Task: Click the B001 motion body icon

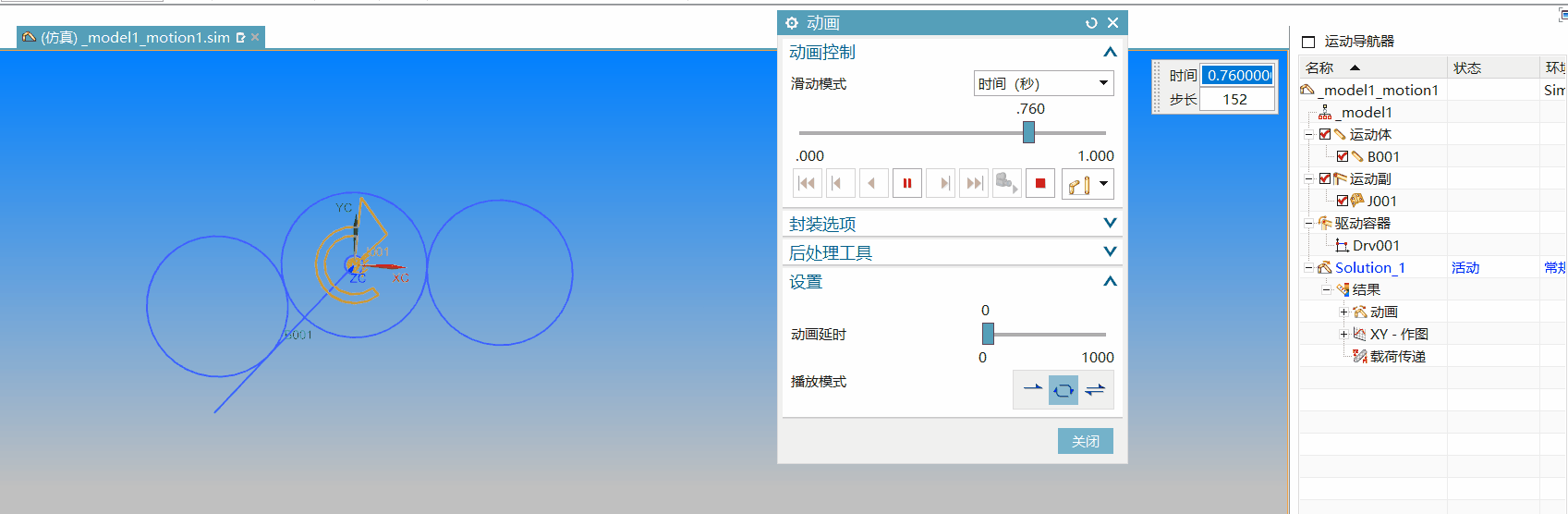Action: 1357,156
